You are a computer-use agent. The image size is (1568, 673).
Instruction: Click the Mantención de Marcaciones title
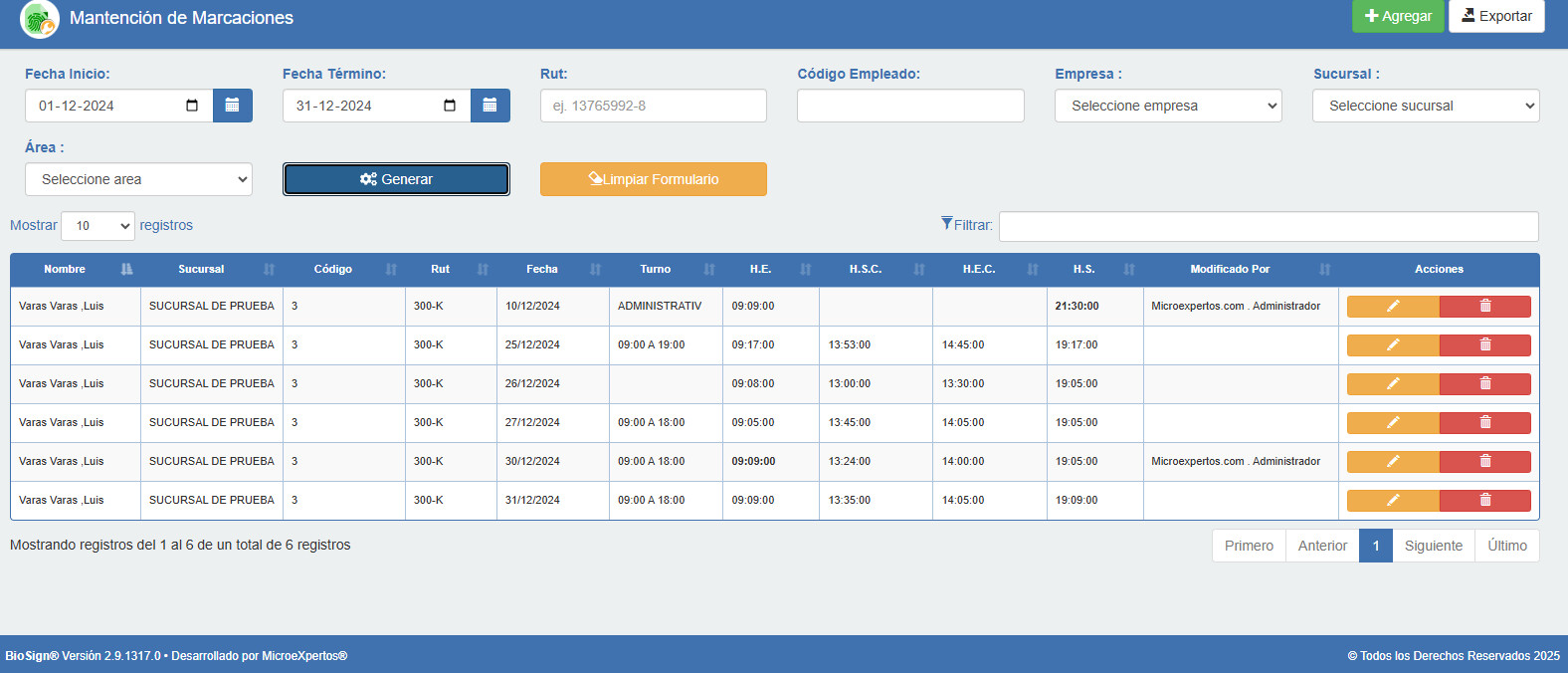point(181,18)
